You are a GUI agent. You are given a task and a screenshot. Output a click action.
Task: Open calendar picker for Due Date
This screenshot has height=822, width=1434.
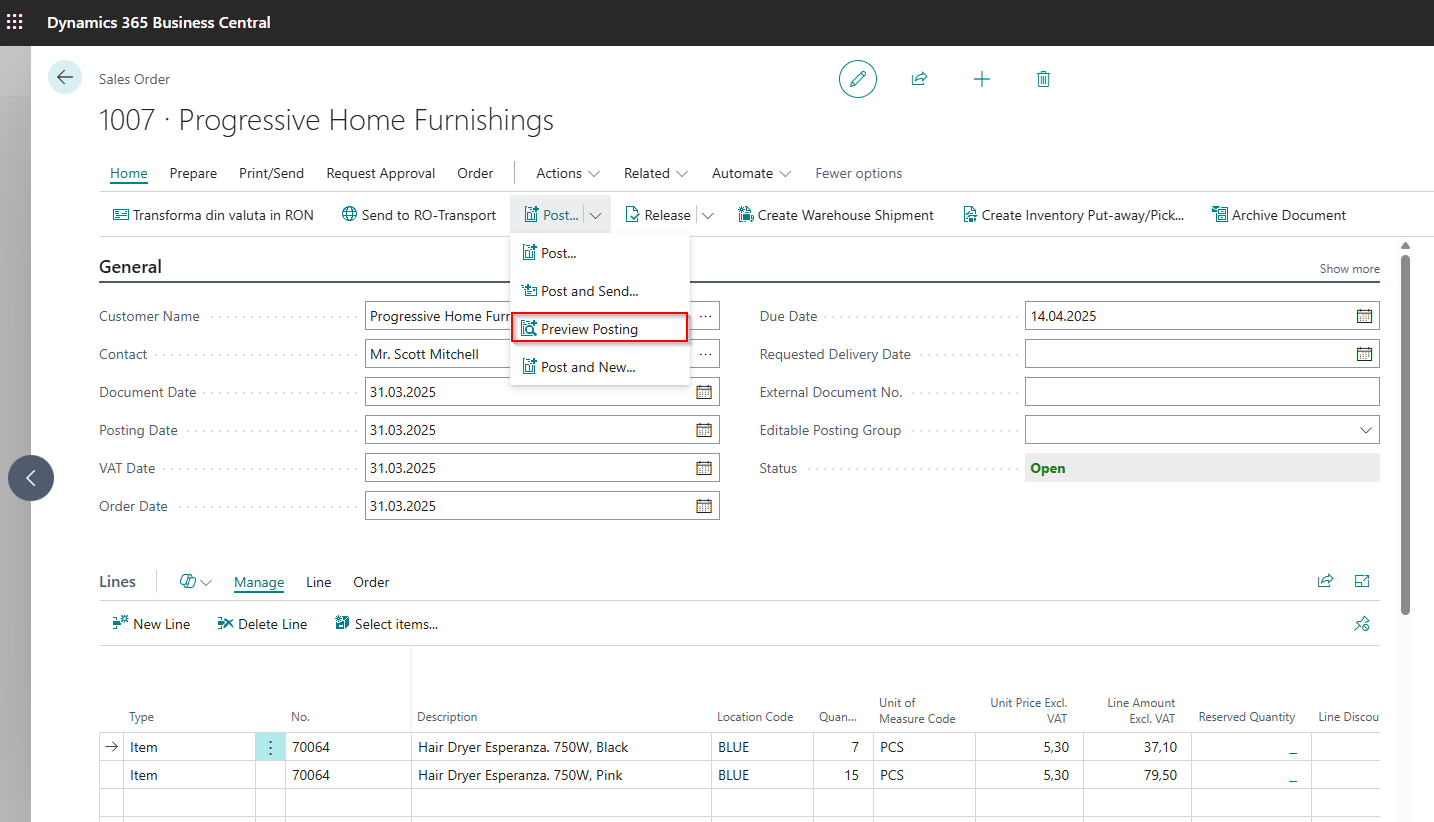tap(1364, 316)
